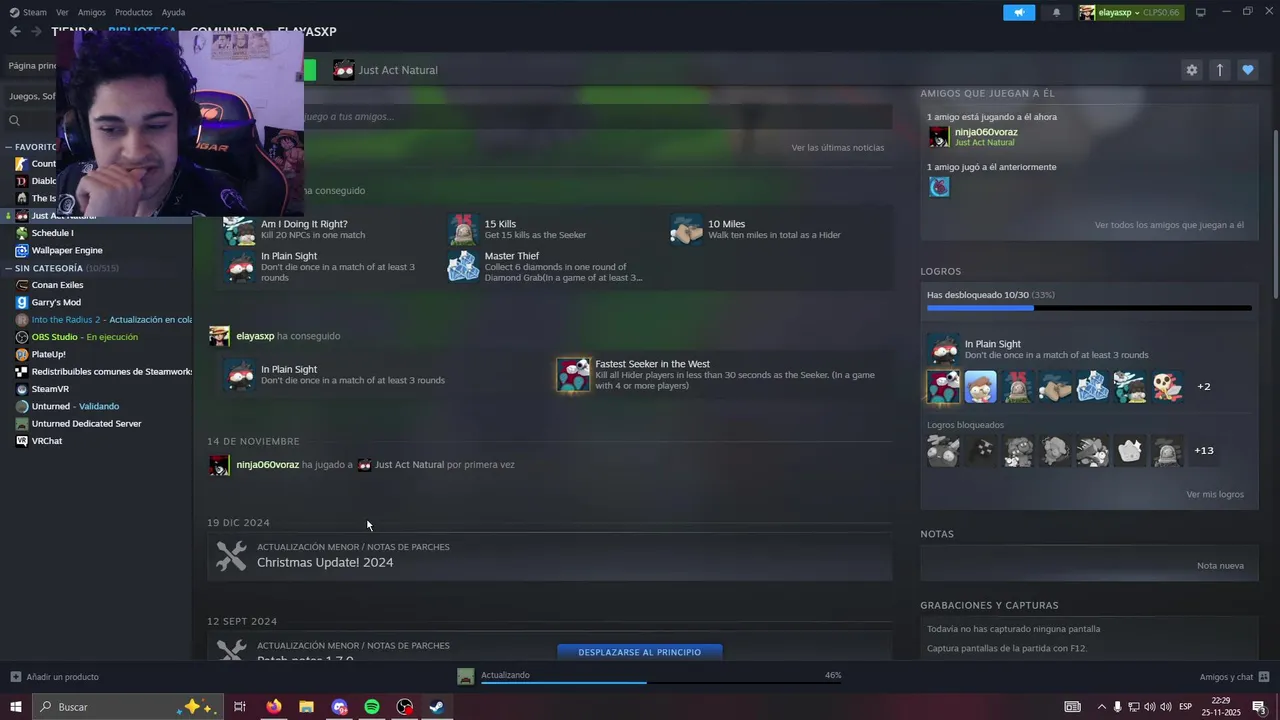
Task: Click Ver mis logros link
Action: click(1215, 495)
